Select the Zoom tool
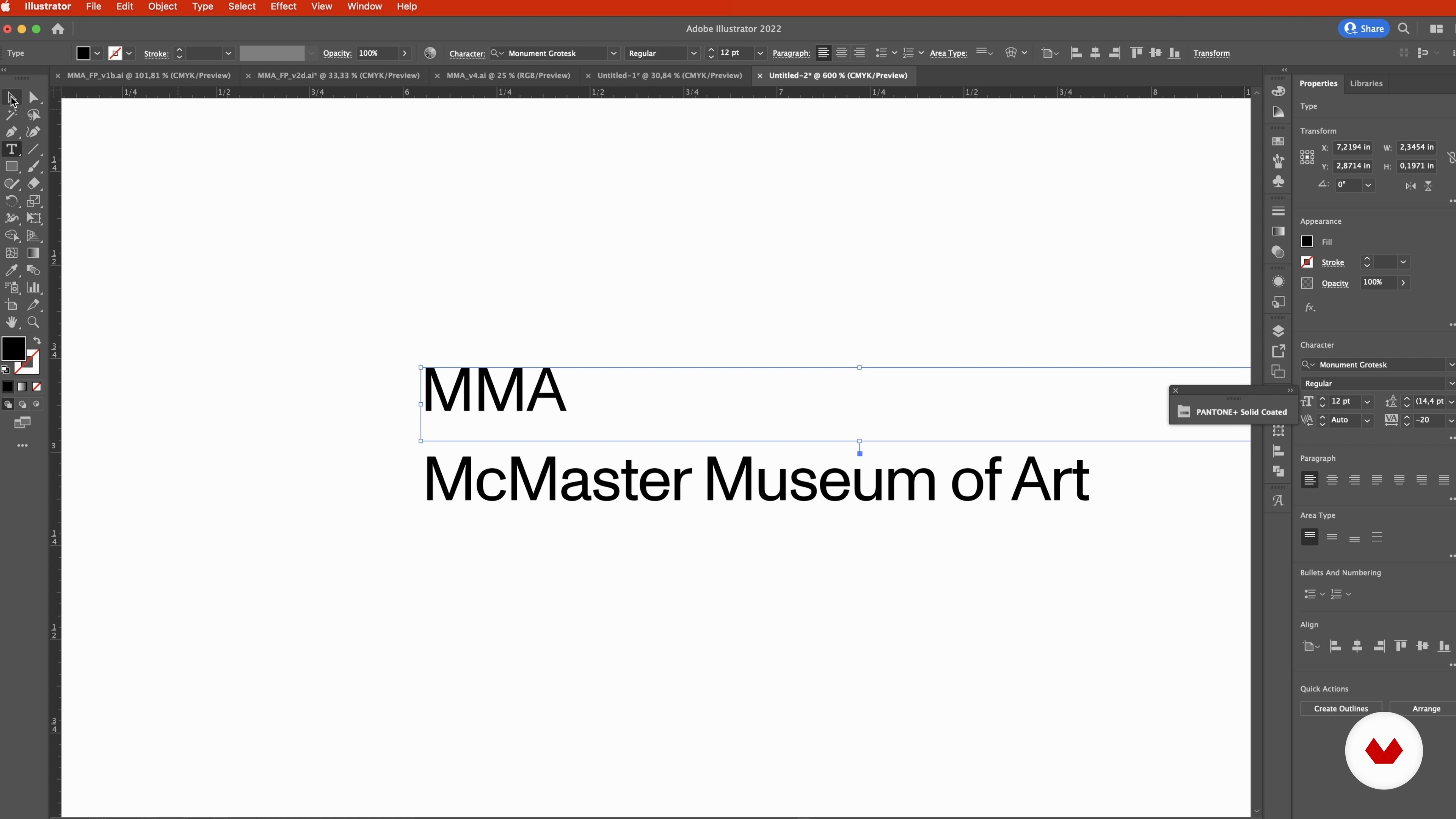This screenshot has height=819, width=1456. tap(34, 322)
